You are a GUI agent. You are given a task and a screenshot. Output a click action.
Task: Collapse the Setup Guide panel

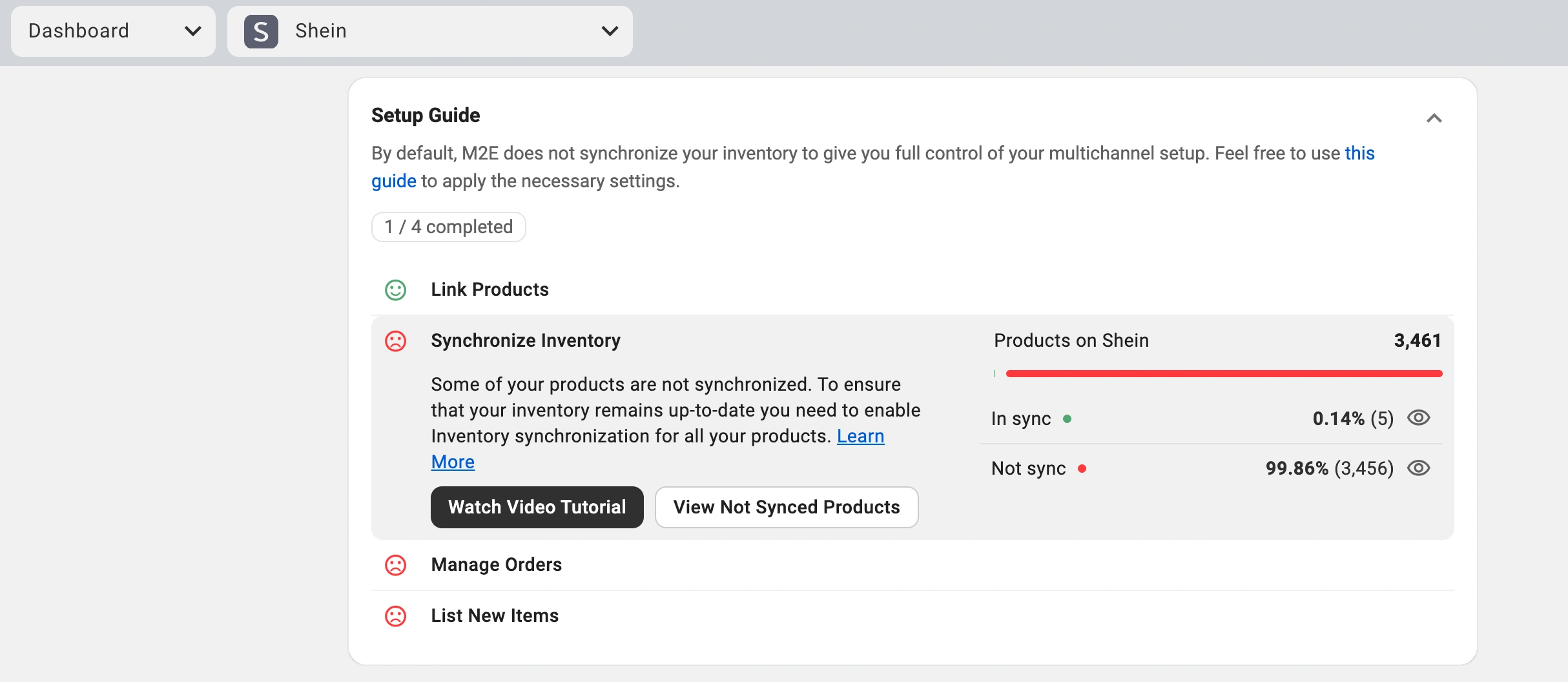pos(1434,118)
